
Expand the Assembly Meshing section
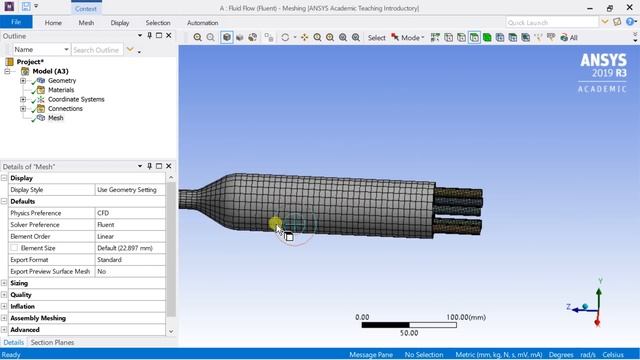4,318
